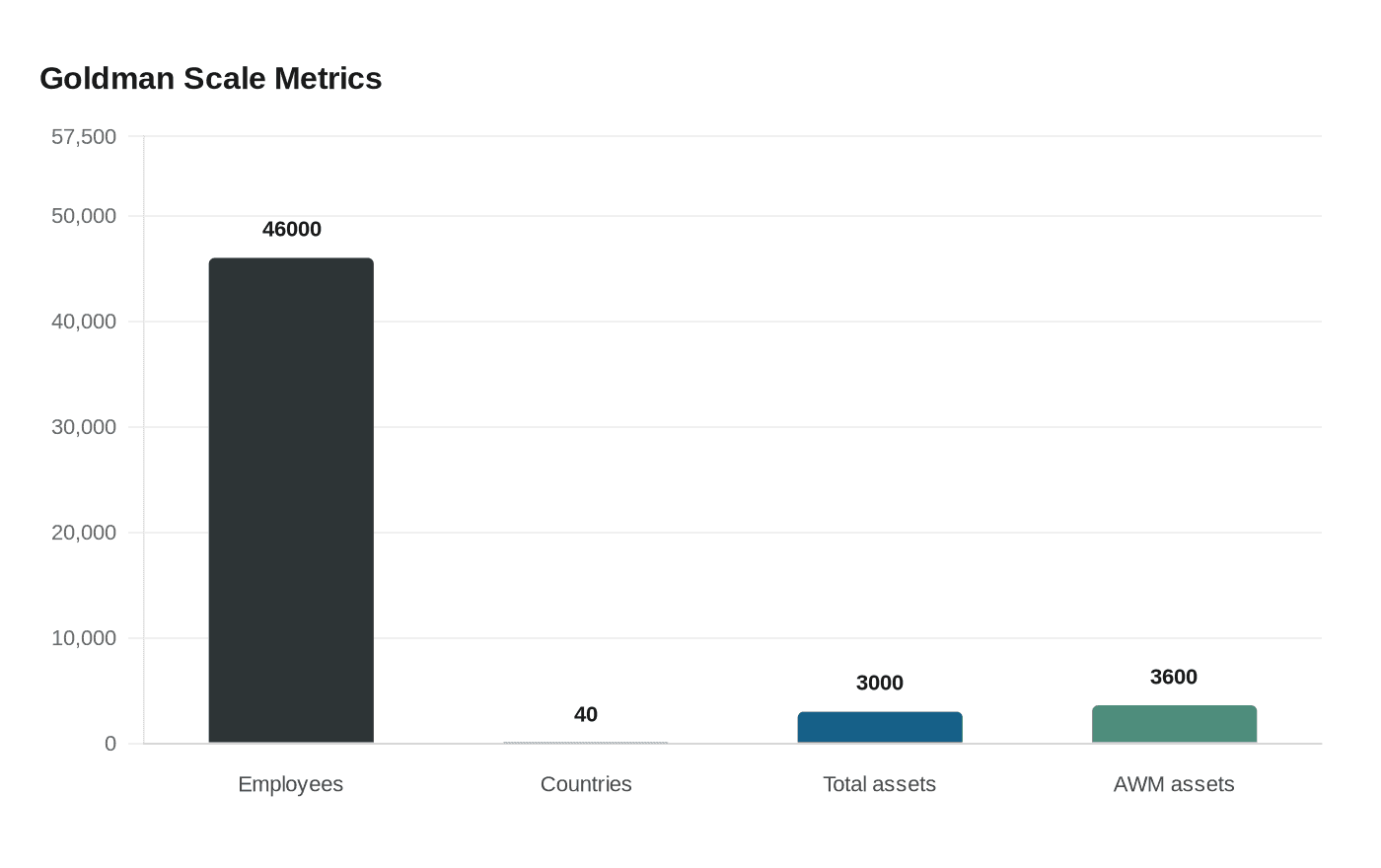Select the Total assets bar
The image size is (1381, 868).
[879, 727]
